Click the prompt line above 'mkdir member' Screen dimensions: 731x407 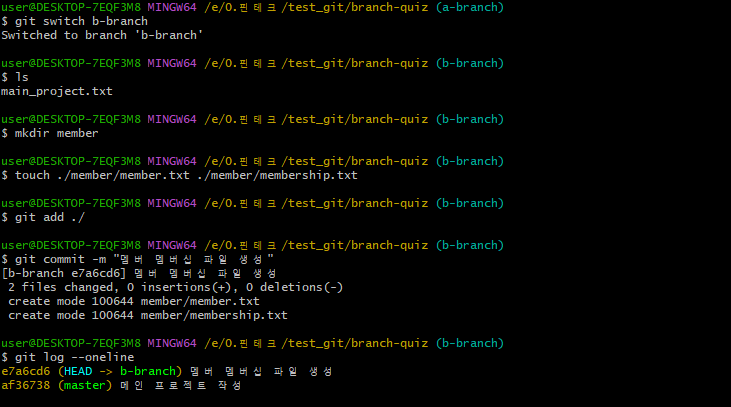[x=252, y=119]
